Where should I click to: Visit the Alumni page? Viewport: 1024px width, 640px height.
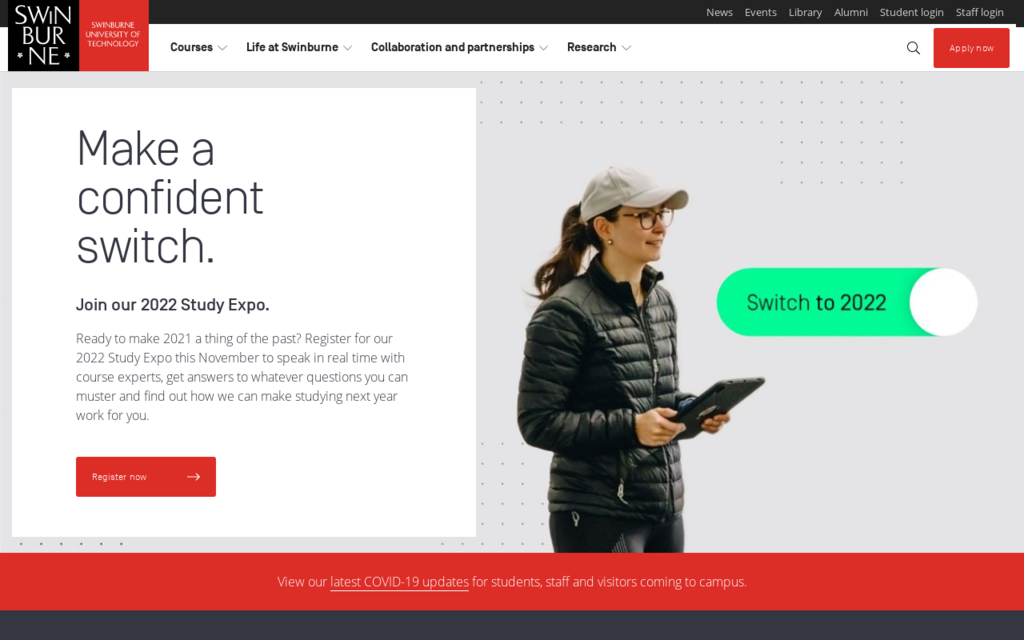tap(850, 12)
